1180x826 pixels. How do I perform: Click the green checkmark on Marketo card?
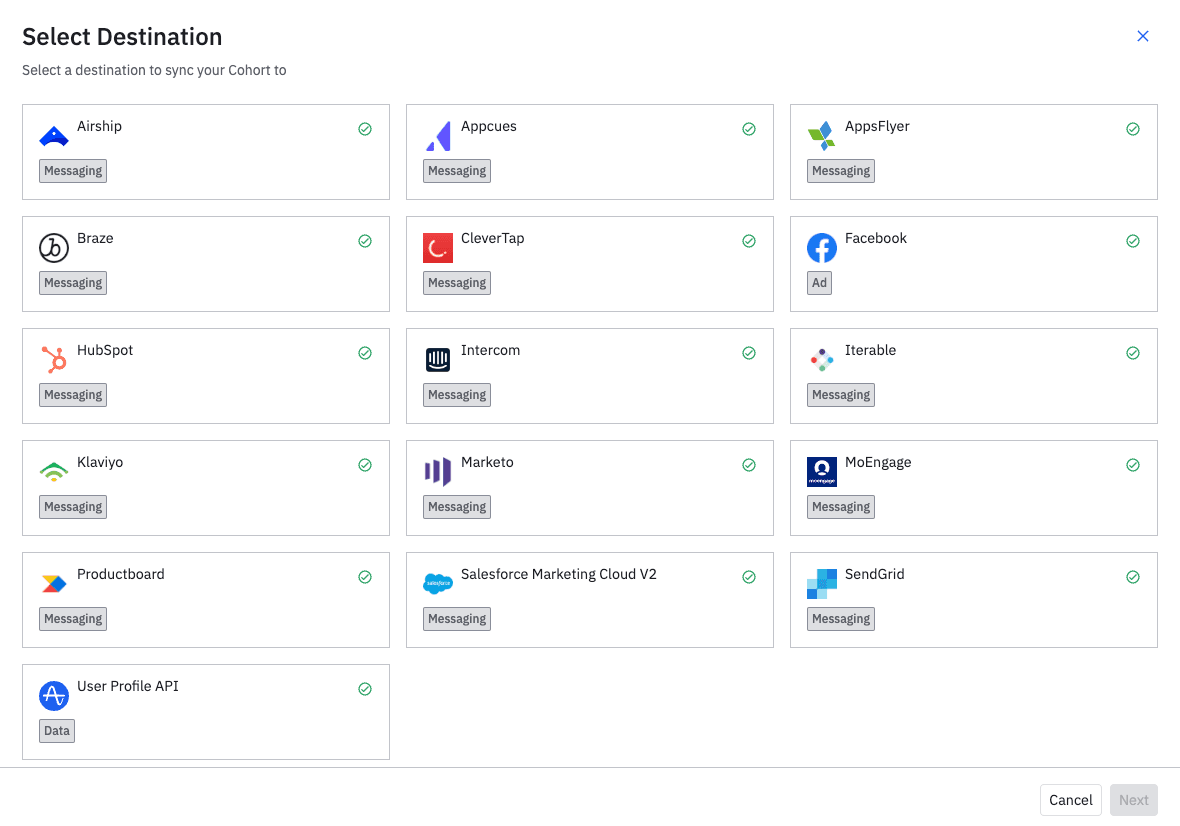[x=749, y=465]
